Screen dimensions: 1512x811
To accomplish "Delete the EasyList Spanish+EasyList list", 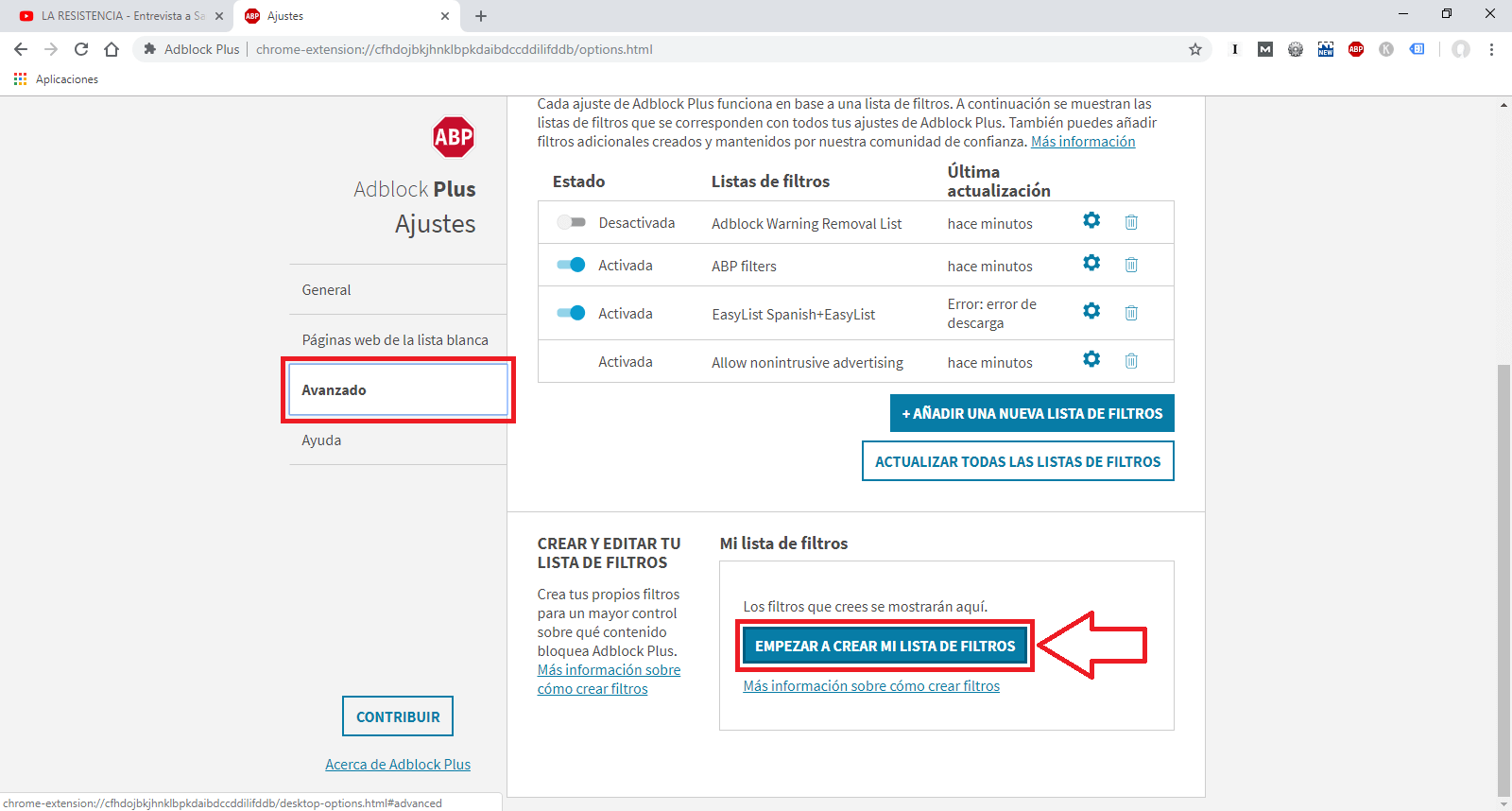I will pyautogui.click(x=1131, y=313).
